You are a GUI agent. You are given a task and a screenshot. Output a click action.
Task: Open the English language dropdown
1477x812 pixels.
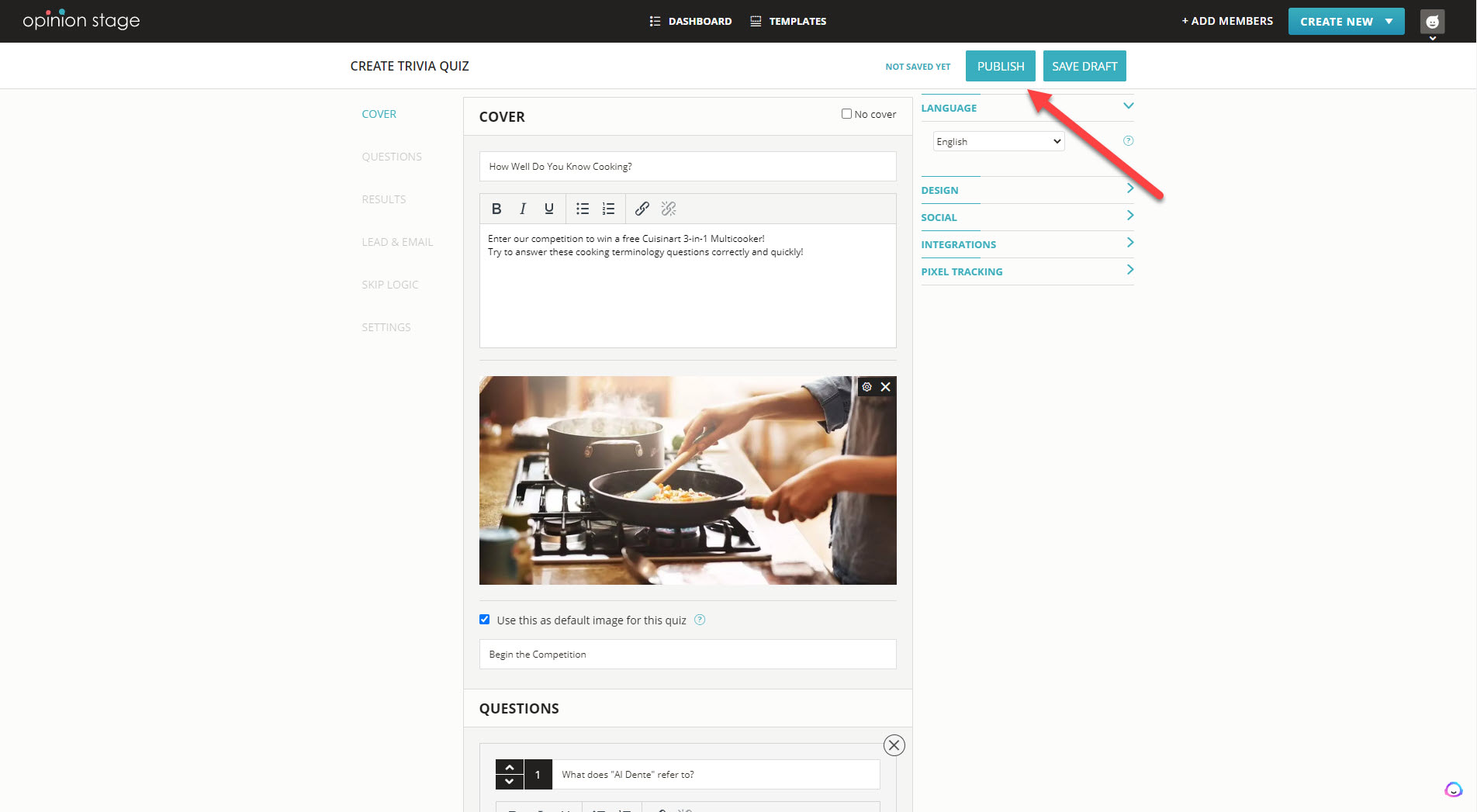(998, 141)
